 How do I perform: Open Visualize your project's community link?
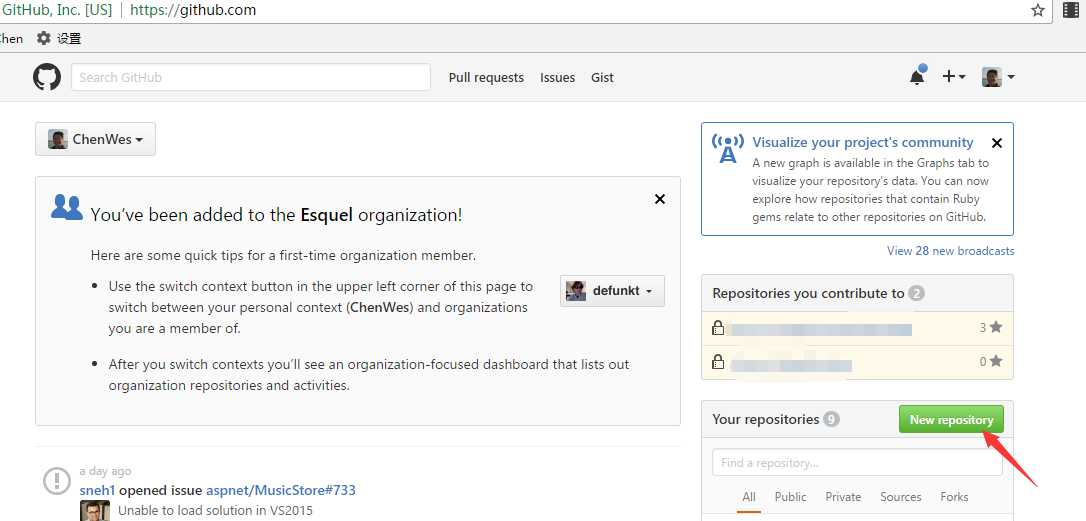(862, 142)
